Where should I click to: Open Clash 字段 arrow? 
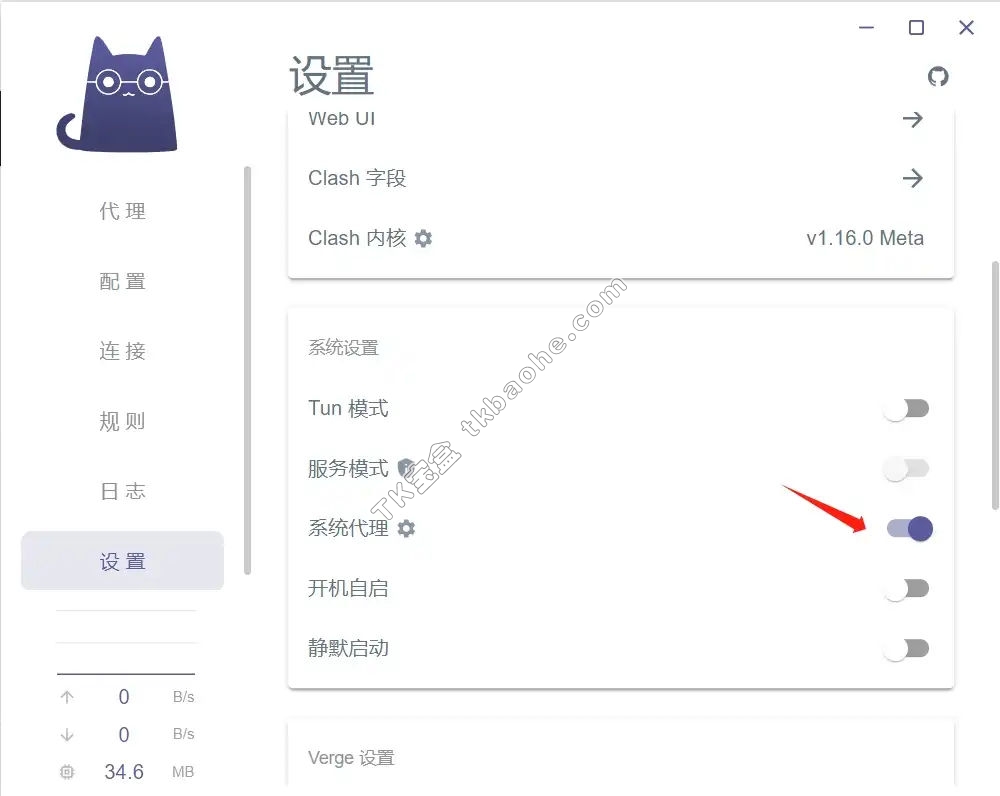click(913, 178)
